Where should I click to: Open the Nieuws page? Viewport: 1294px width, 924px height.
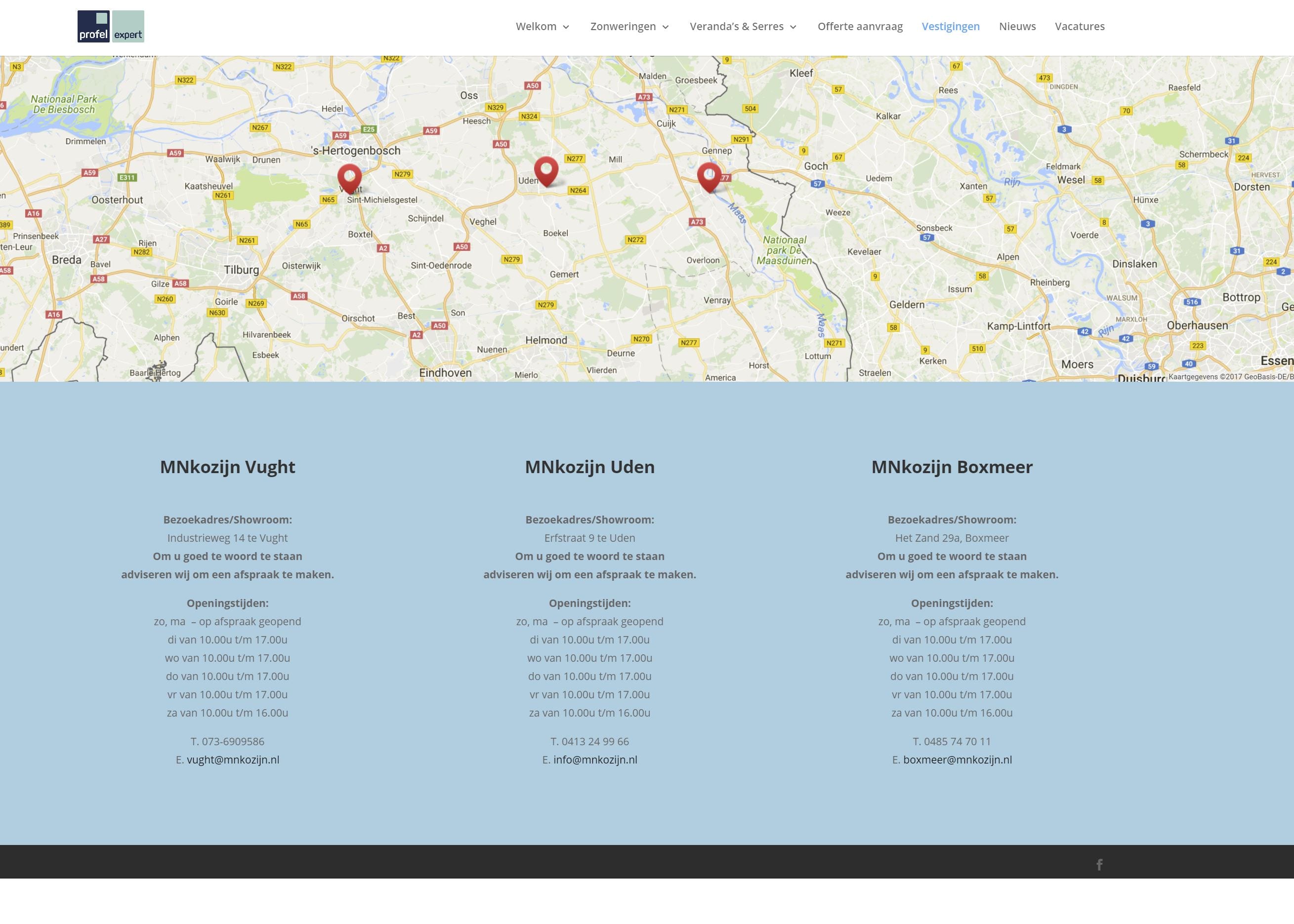[1017, 26]
